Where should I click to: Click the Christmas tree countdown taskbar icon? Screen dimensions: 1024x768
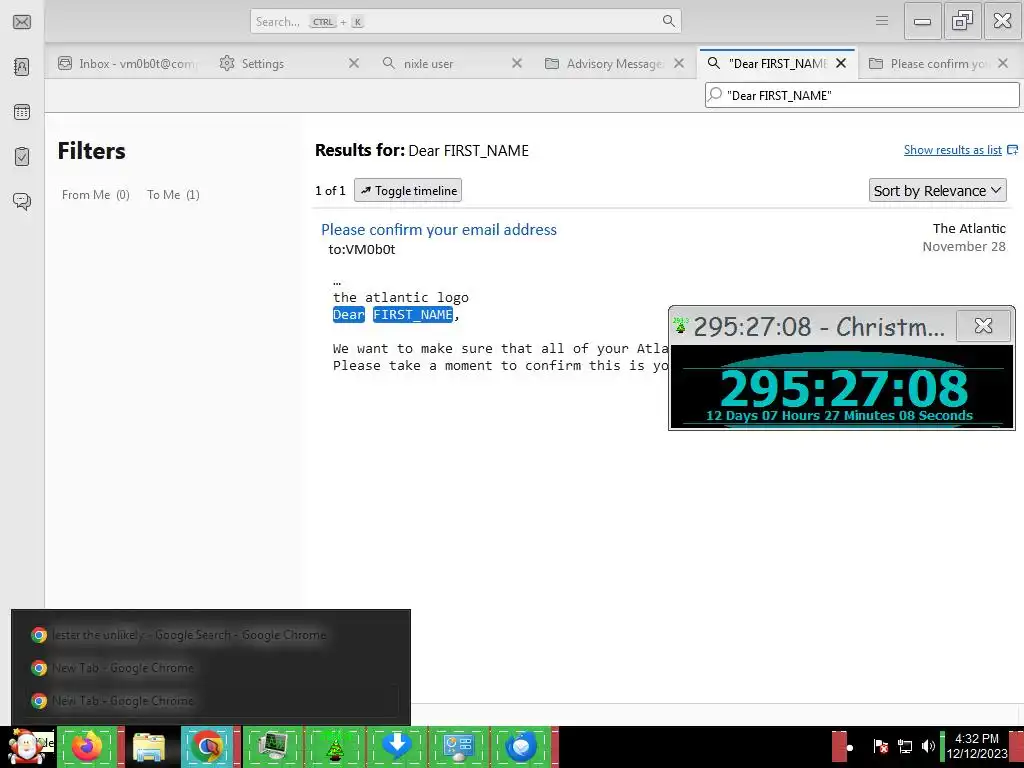(335, 747)
